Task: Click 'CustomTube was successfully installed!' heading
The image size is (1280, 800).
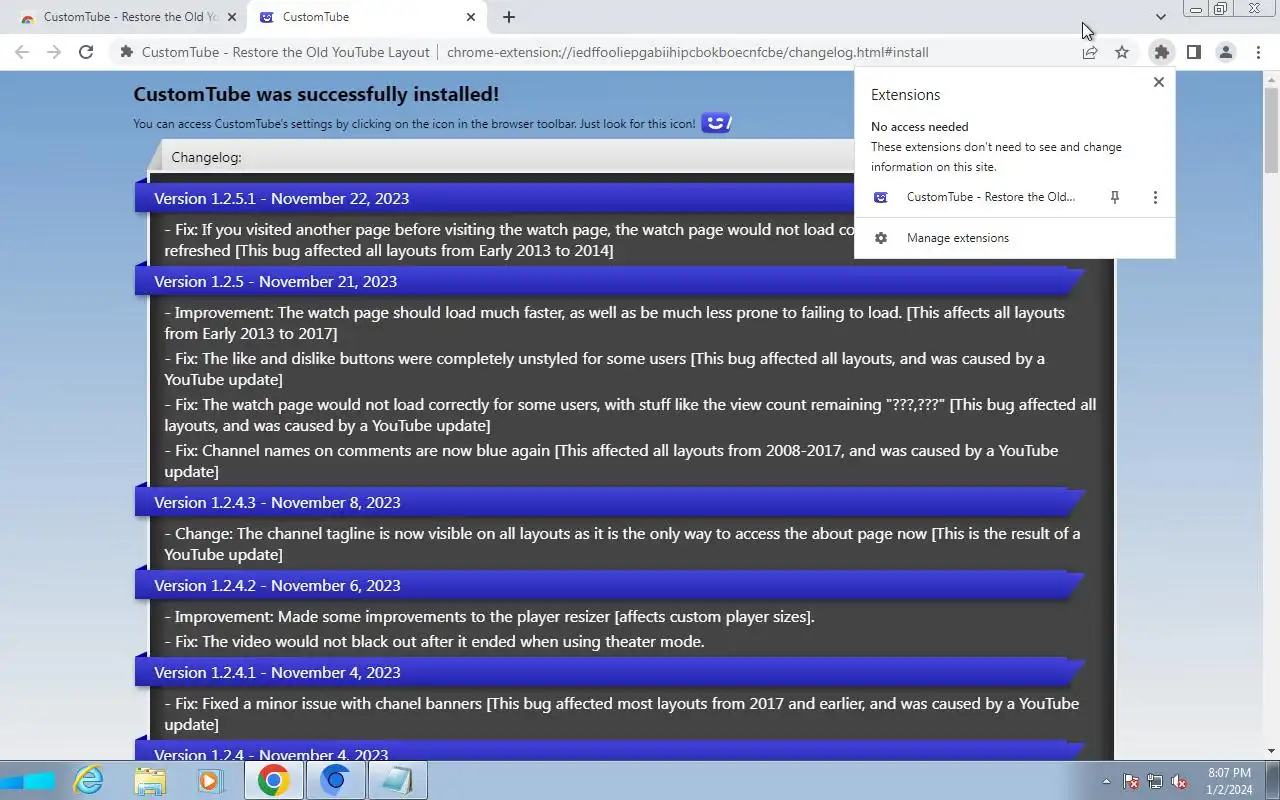Action: point(316,94)
